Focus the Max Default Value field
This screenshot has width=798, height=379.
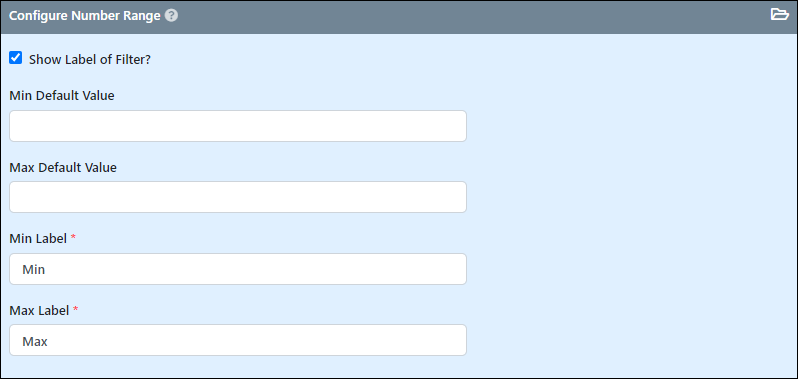tap(238, 197)
